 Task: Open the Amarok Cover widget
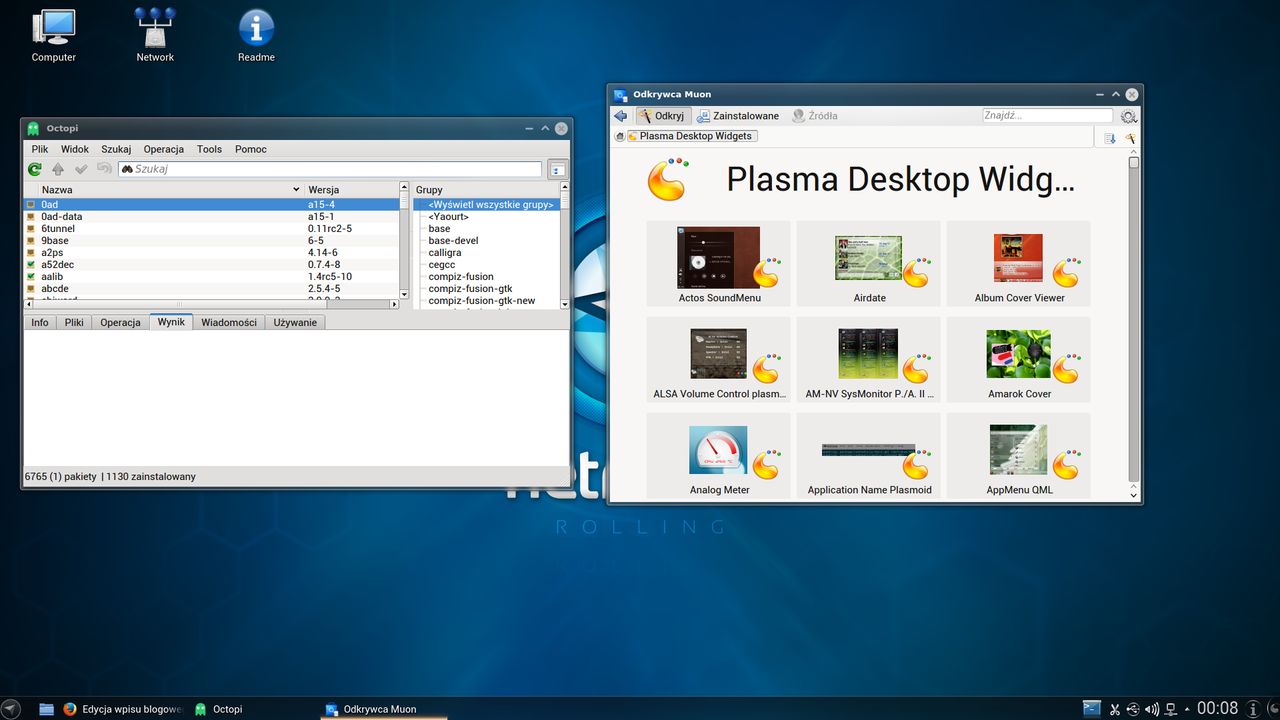[1019, 360]
